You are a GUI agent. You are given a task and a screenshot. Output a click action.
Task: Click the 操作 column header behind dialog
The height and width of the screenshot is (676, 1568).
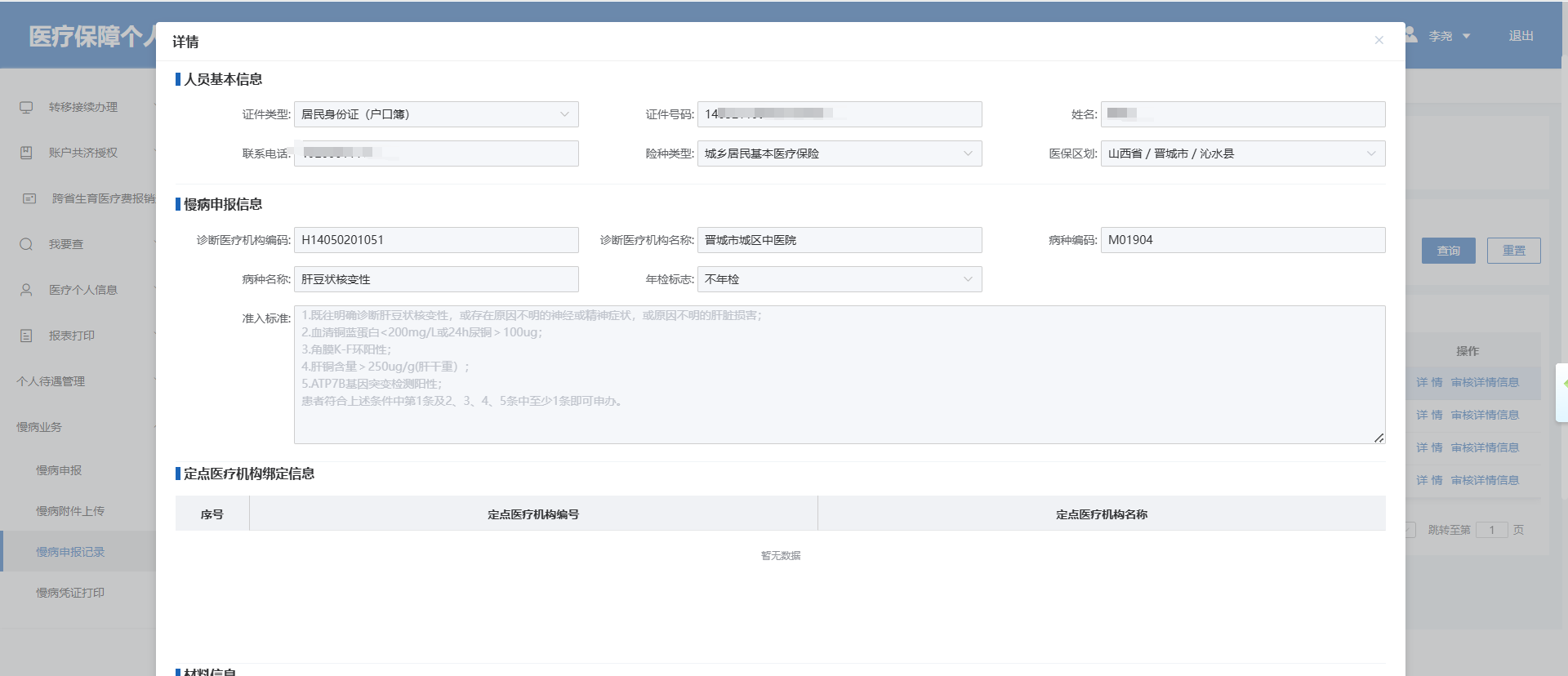click(x=1468, y=351)
